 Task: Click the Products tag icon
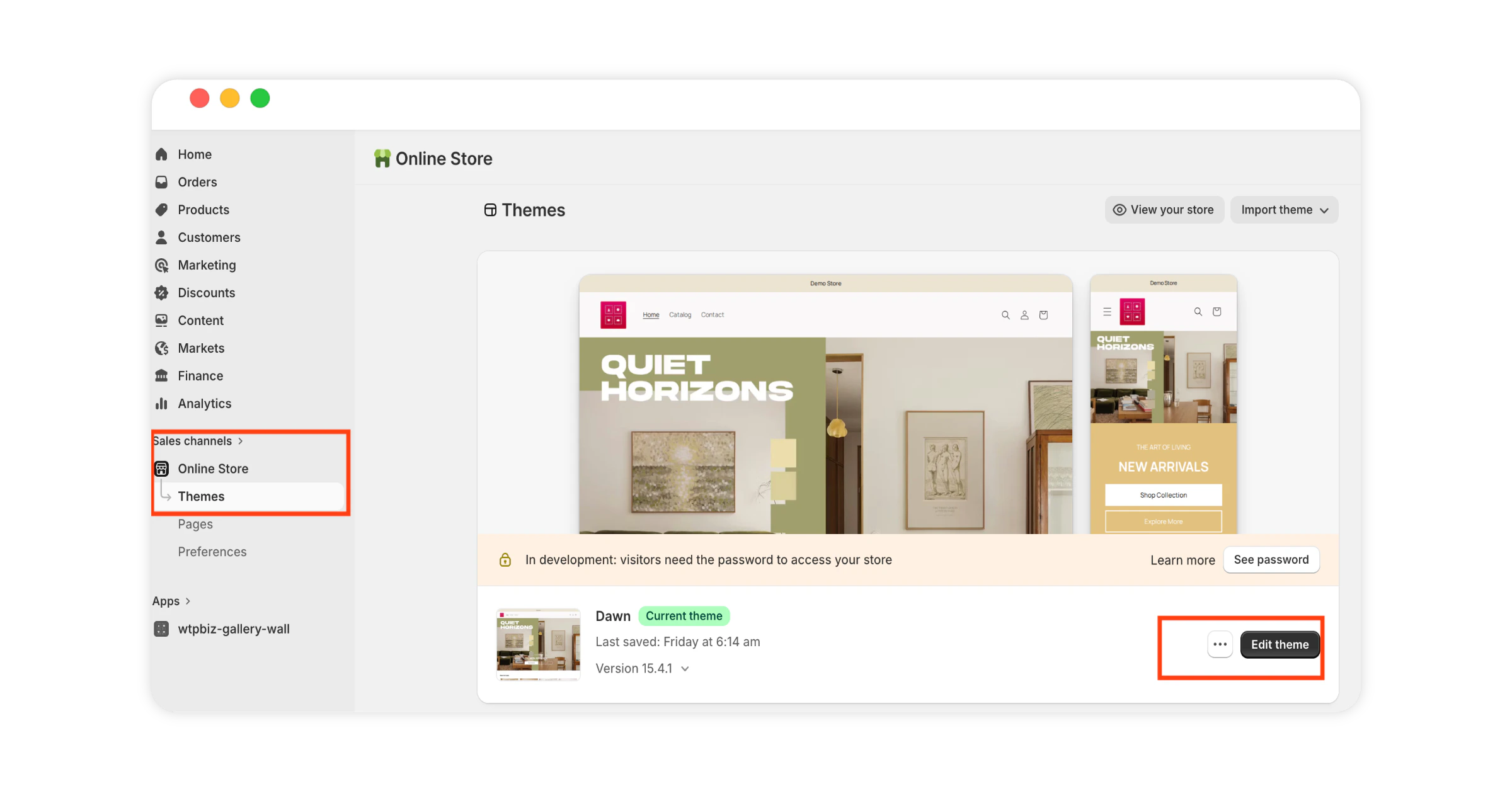pos(162,210)
